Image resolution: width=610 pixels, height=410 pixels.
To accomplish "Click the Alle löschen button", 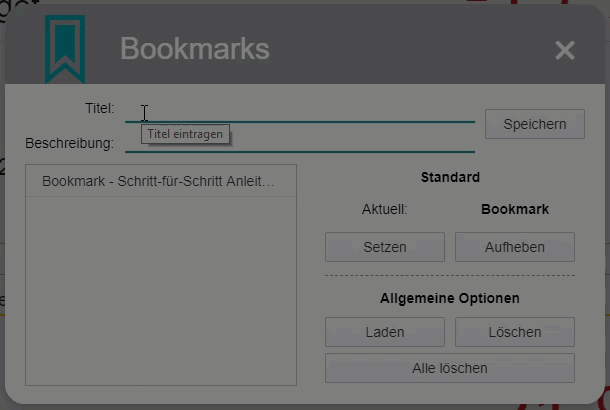I will point(450,368).
